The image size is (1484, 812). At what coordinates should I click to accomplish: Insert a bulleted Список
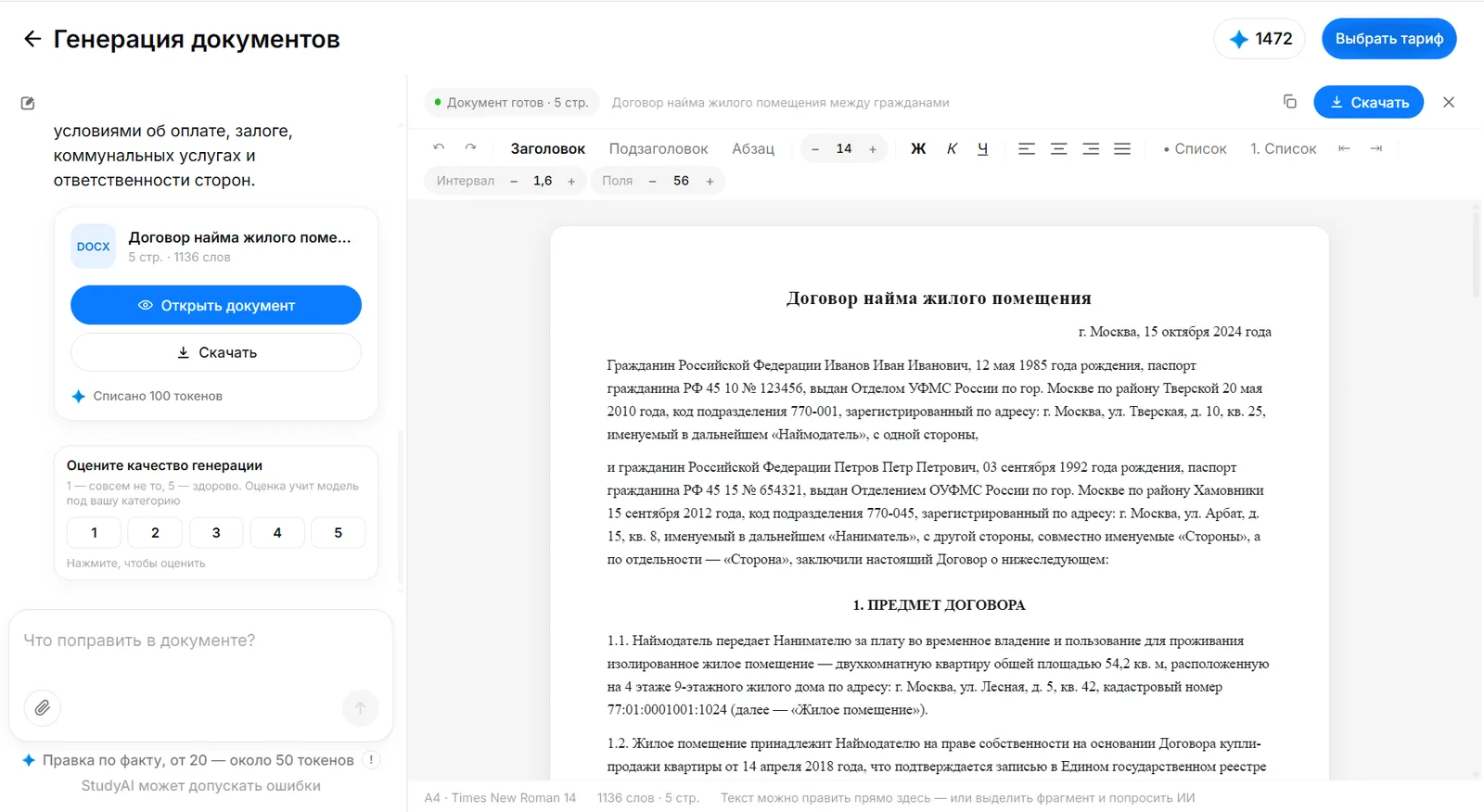[x=1195, y=148]
